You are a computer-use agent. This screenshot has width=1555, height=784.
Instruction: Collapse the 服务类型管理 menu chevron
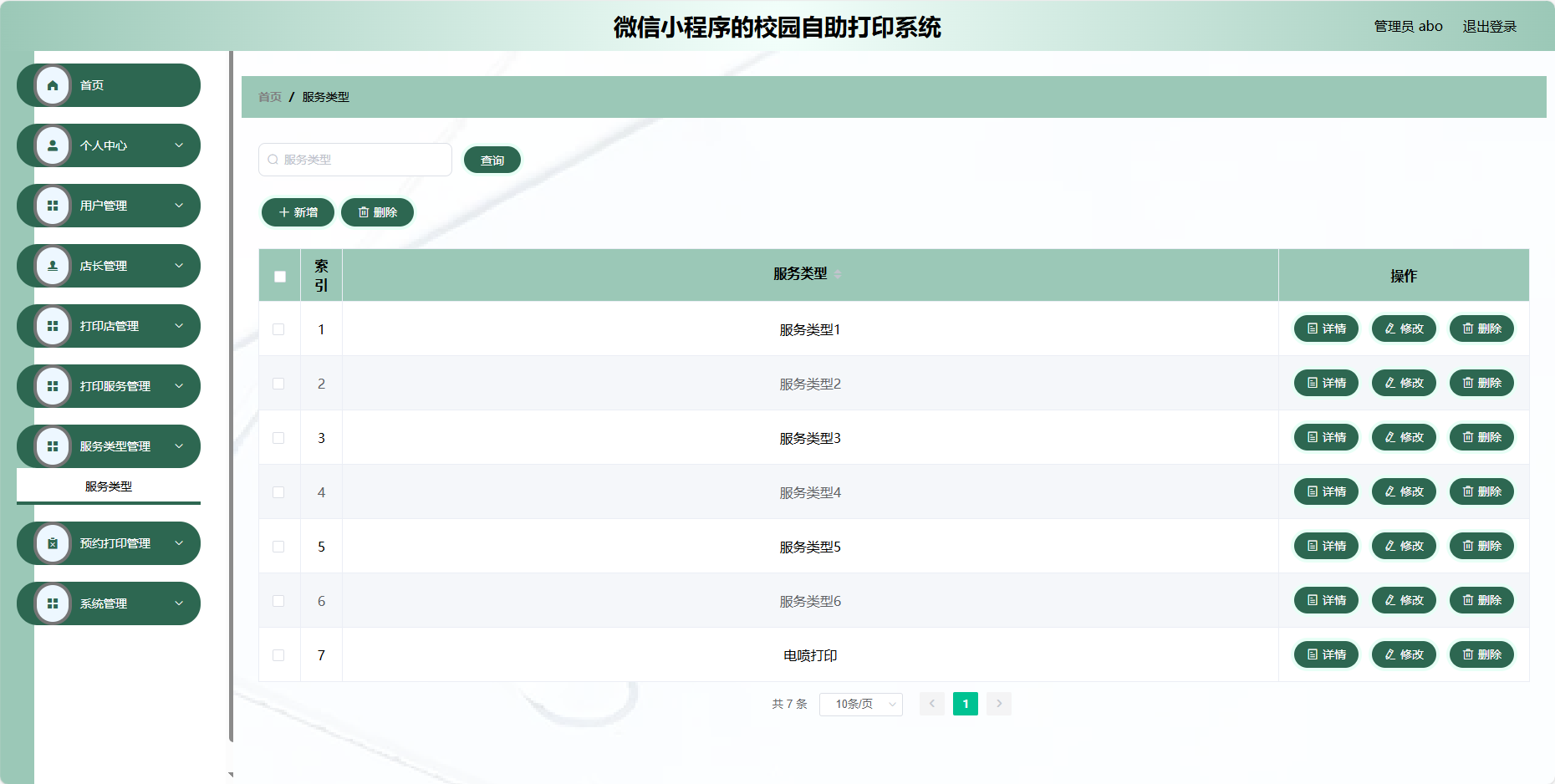pyautogui.click(x=179, y=446)
